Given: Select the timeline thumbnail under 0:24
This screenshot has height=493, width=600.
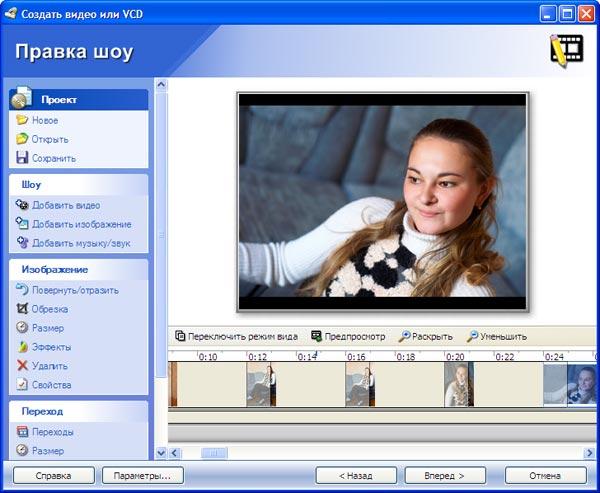Looking at the screenshot, I should tap(570, 384).
